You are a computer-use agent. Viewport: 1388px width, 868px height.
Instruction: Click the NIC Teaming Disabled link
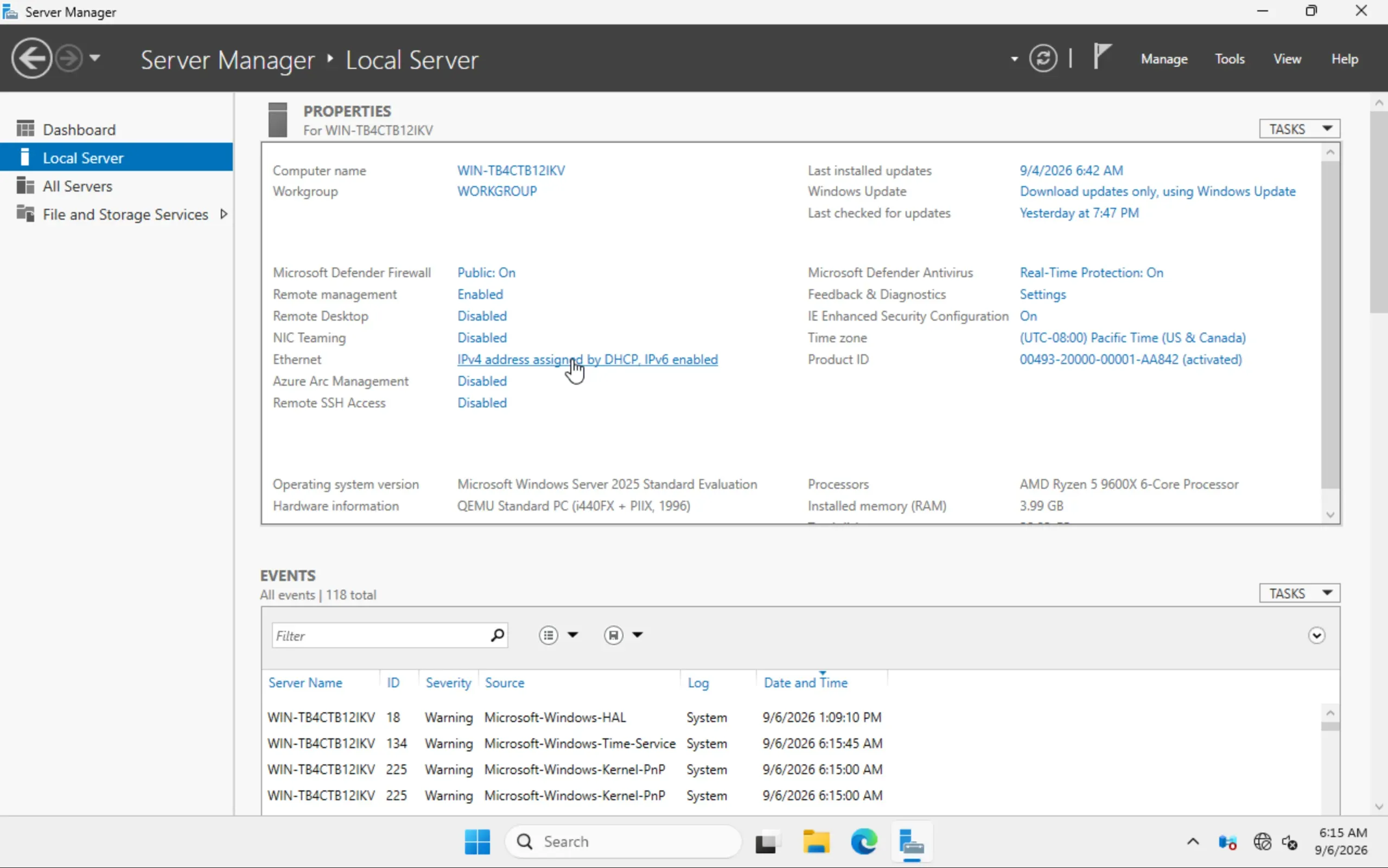[482, 338]
